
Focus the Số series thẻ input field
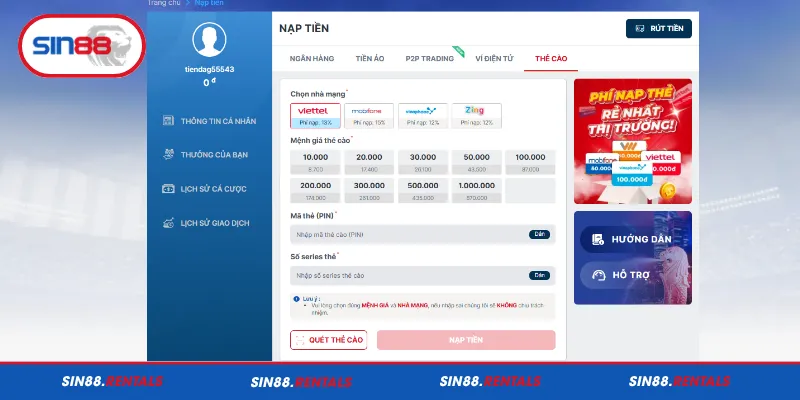tap(423, 276)
